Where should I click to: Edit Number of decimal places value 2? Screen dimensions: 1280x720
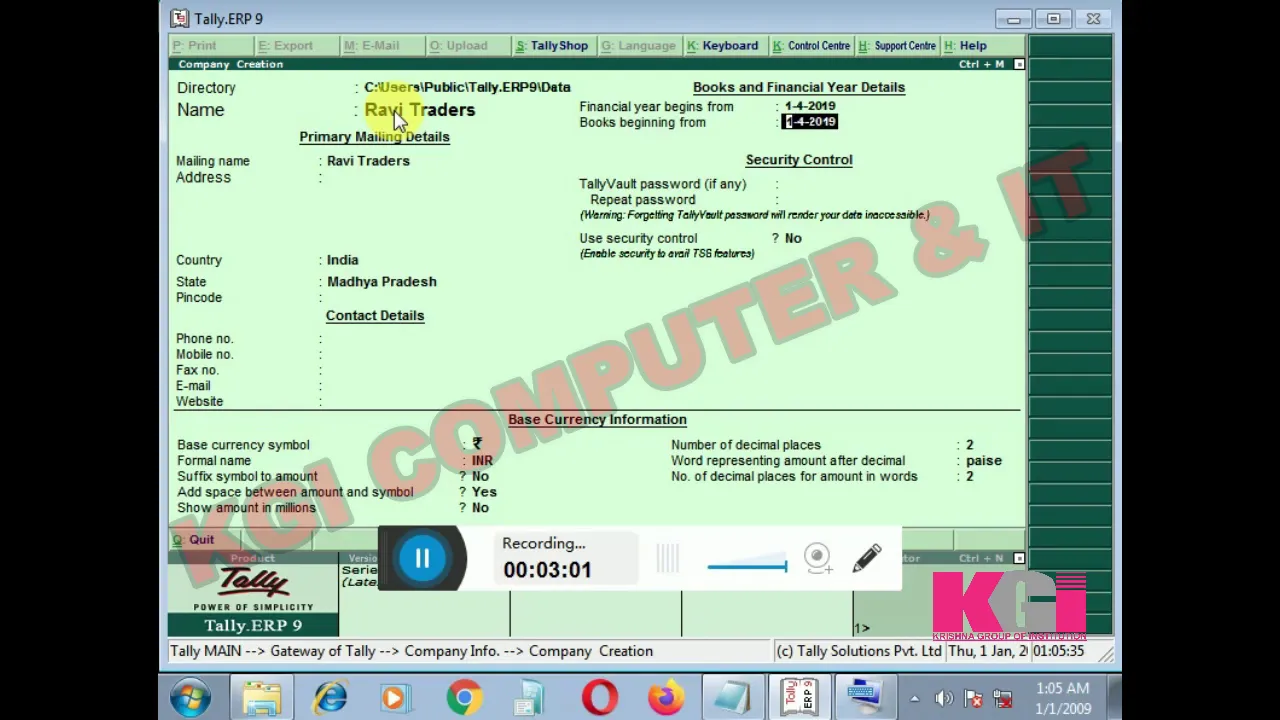(x=969, y=445)
